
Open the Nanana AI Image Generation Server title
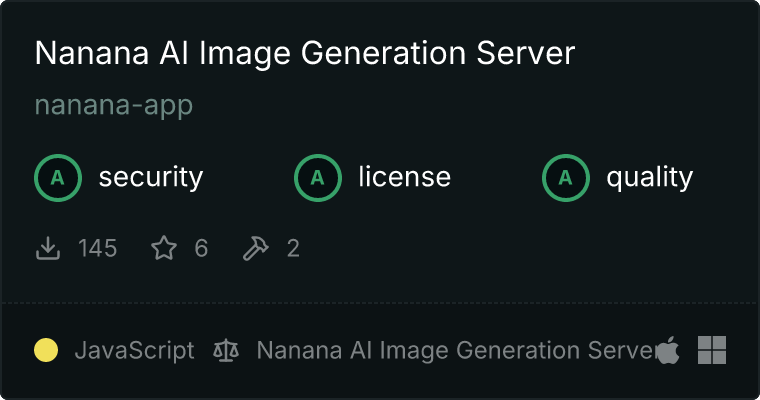305,54
